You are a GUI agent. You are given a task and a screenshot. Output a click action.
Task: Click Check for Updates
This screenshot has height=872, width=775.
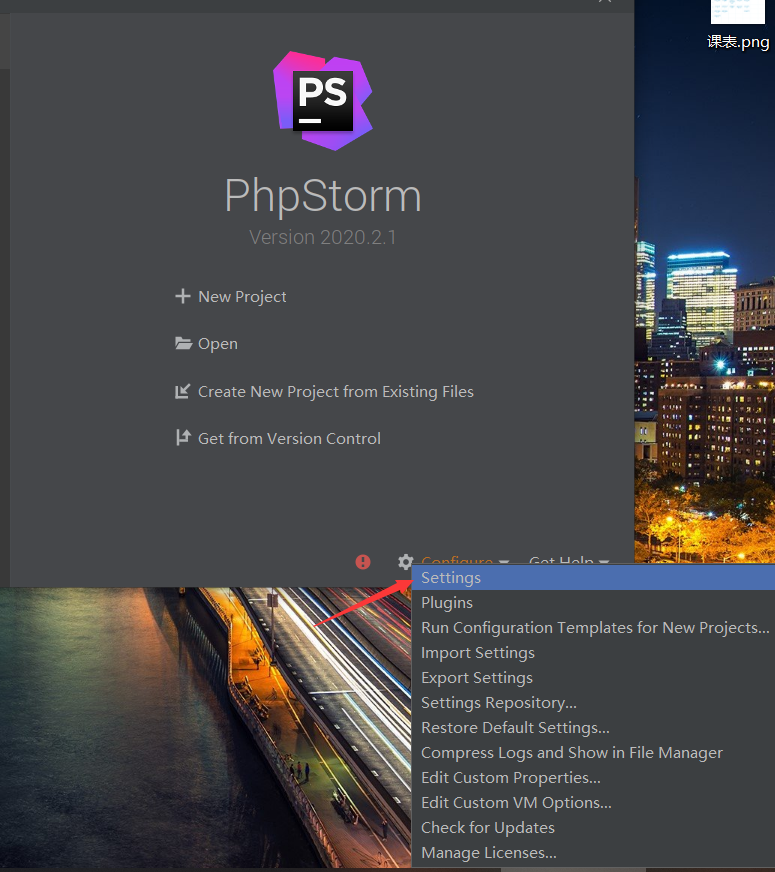593,828
